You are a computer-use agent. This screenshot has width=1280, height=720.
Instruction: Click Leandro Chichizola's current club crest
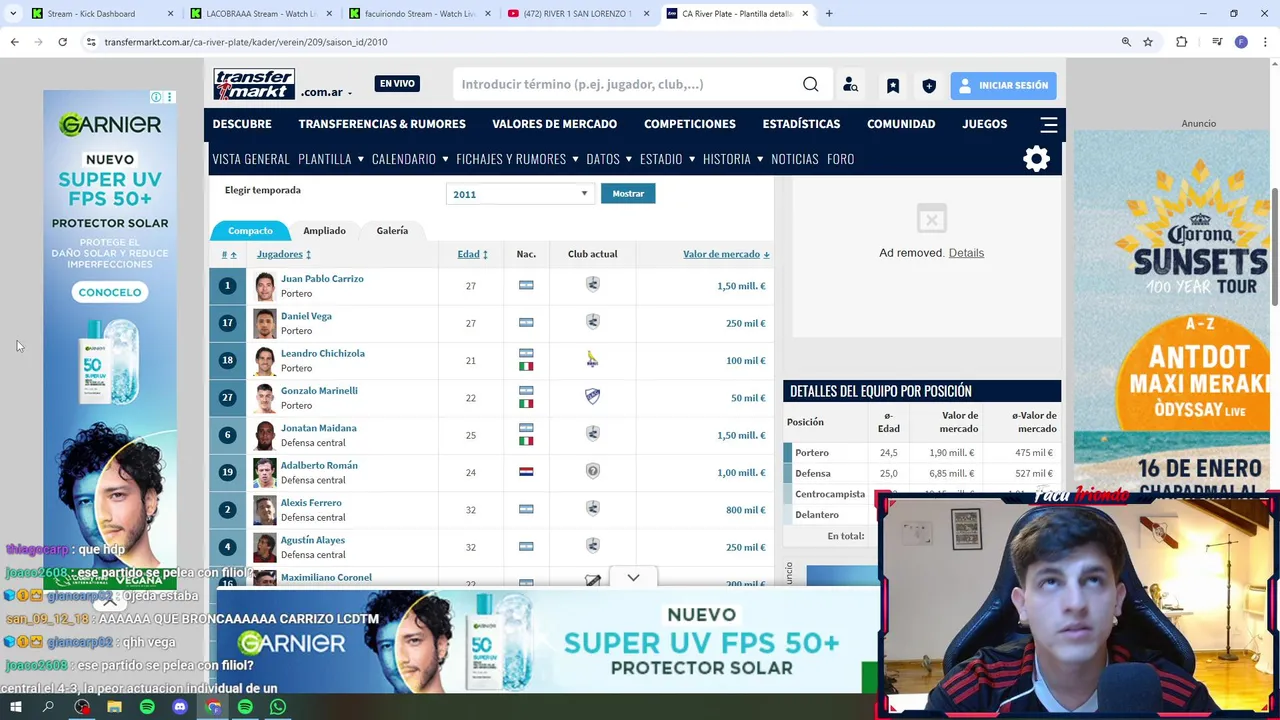593,359
